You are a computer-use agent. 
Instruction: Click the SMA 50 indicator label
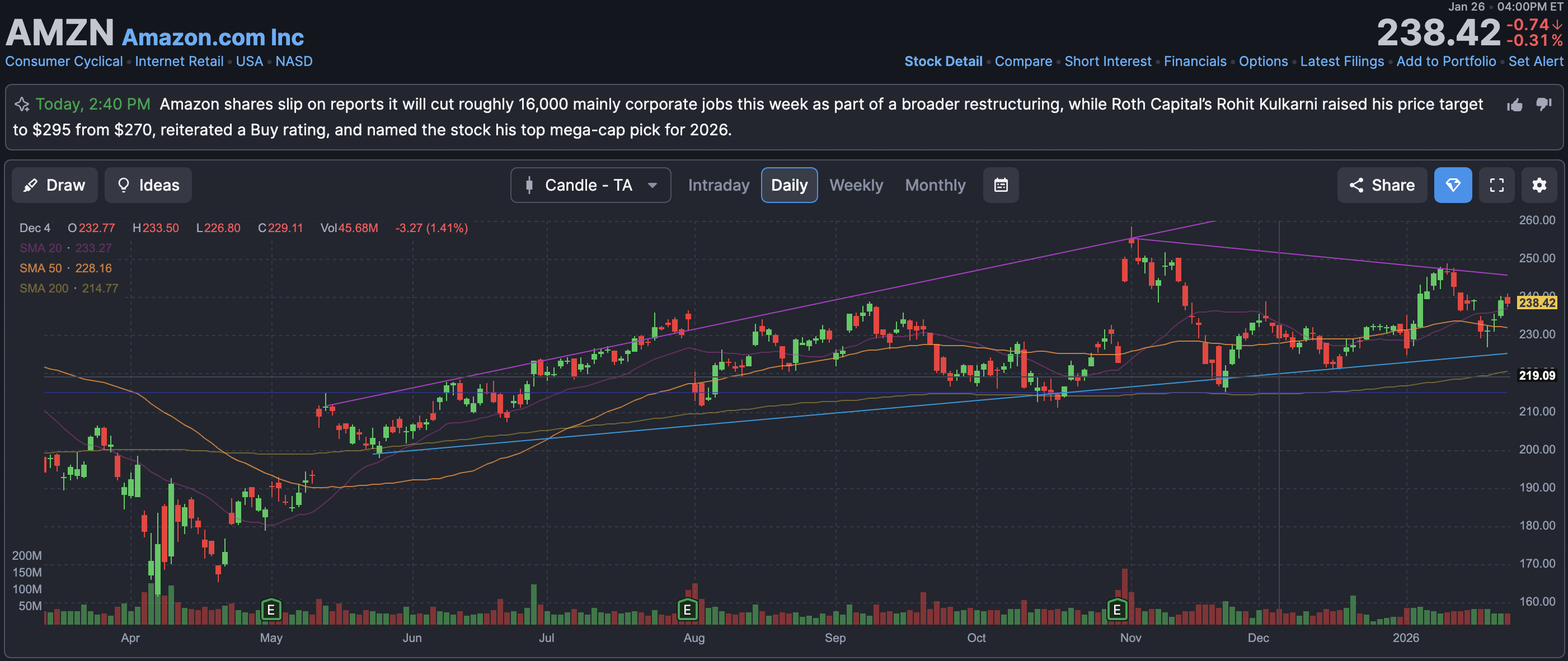(x=40, y=268)
